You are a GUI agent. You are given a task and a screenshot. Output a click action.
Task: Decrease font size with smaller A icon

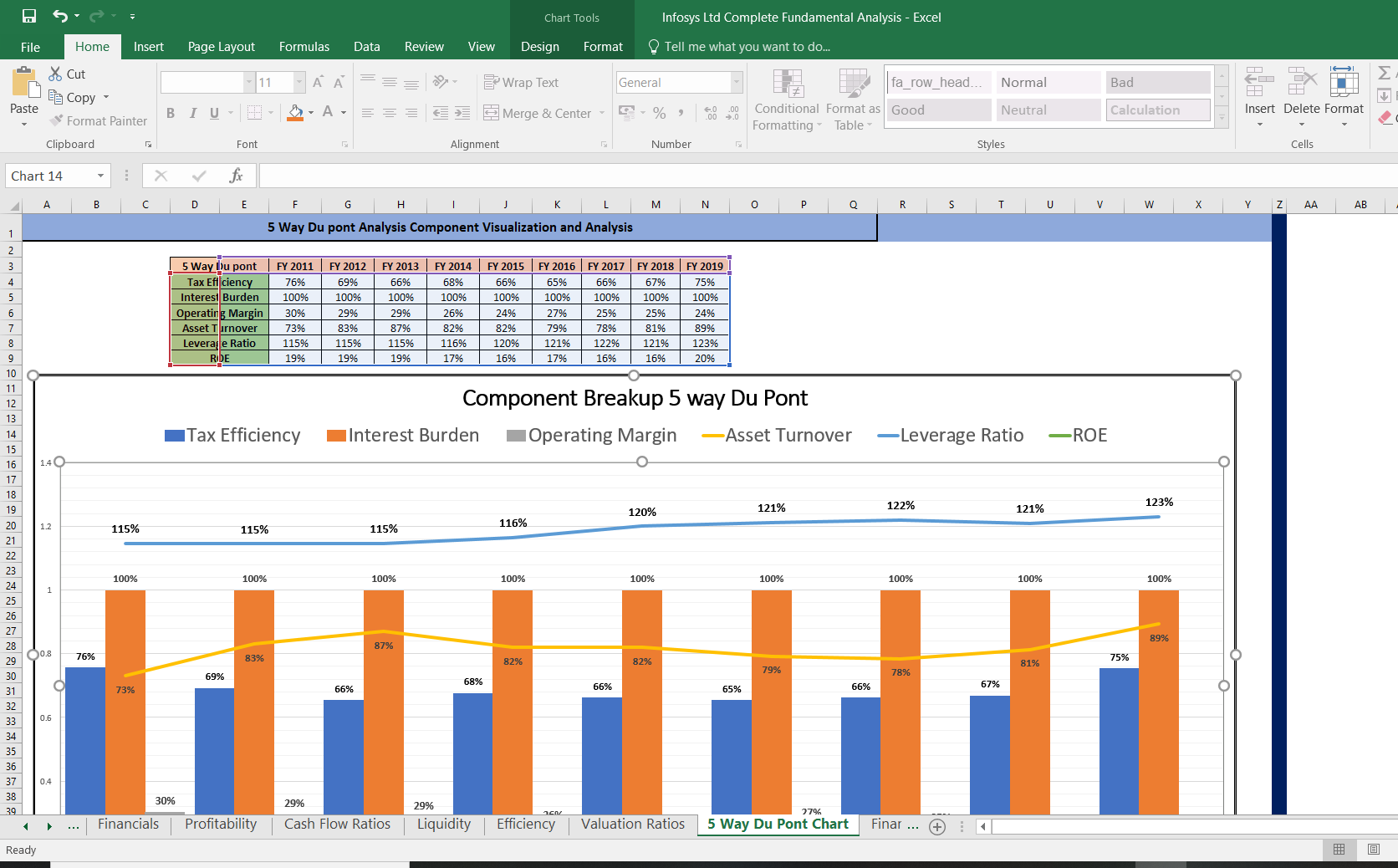339,82
